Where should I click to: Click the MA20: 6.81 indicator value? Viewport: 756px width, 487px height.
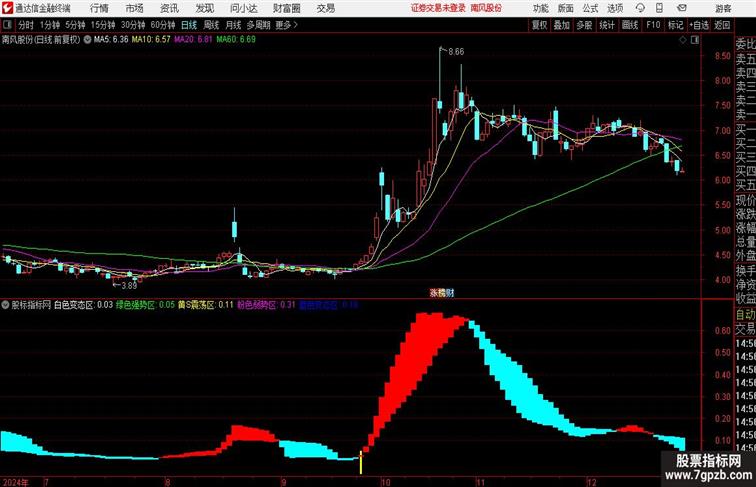click(x=193, y=40)
